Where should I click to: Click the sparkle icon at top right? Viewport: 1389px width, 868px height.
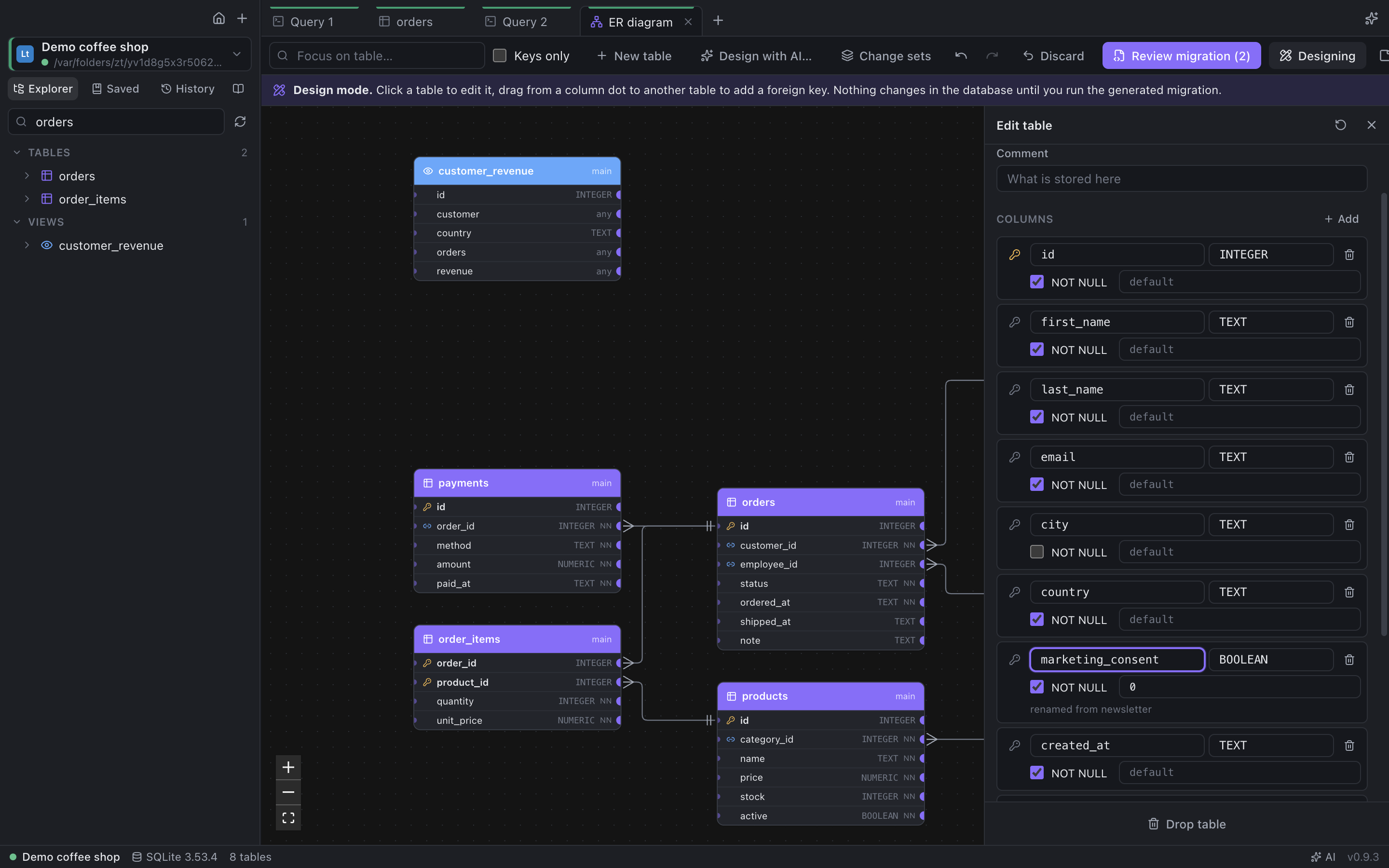tap(1371, 19)
